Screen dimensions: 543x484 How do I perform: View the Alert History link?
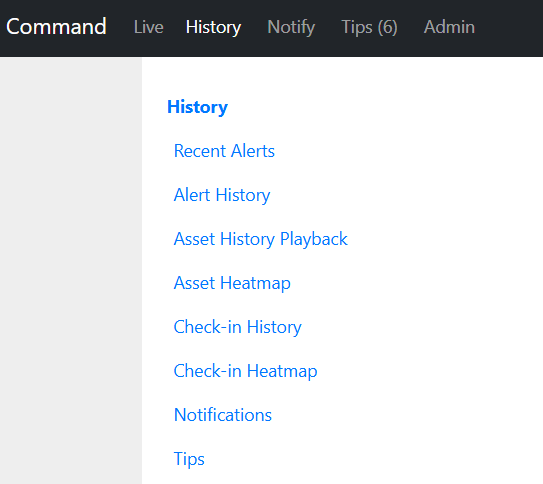coord(222,195)
